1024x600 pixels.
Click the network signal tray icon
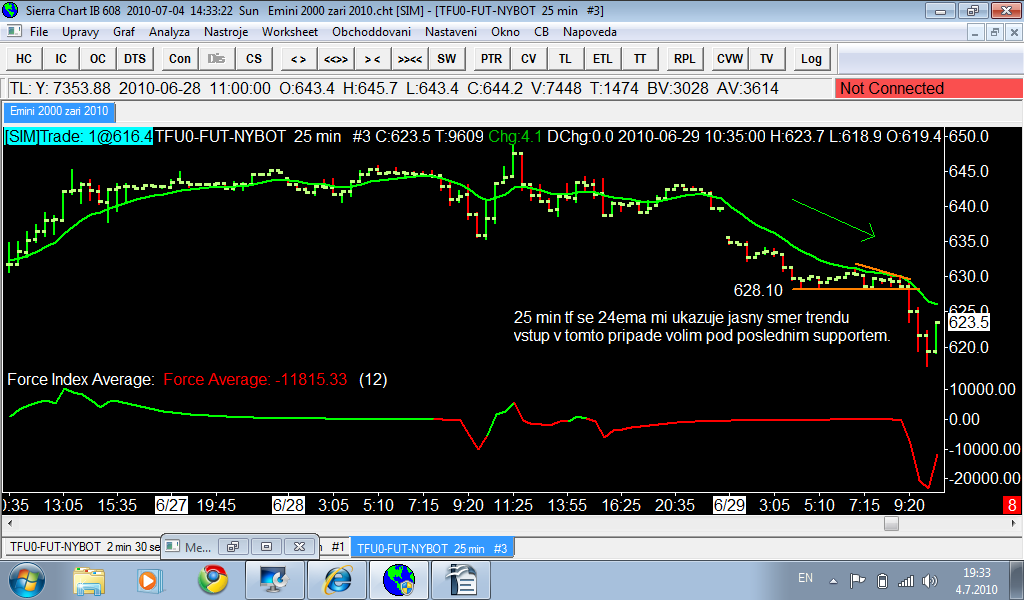click(x=906, y=580)
